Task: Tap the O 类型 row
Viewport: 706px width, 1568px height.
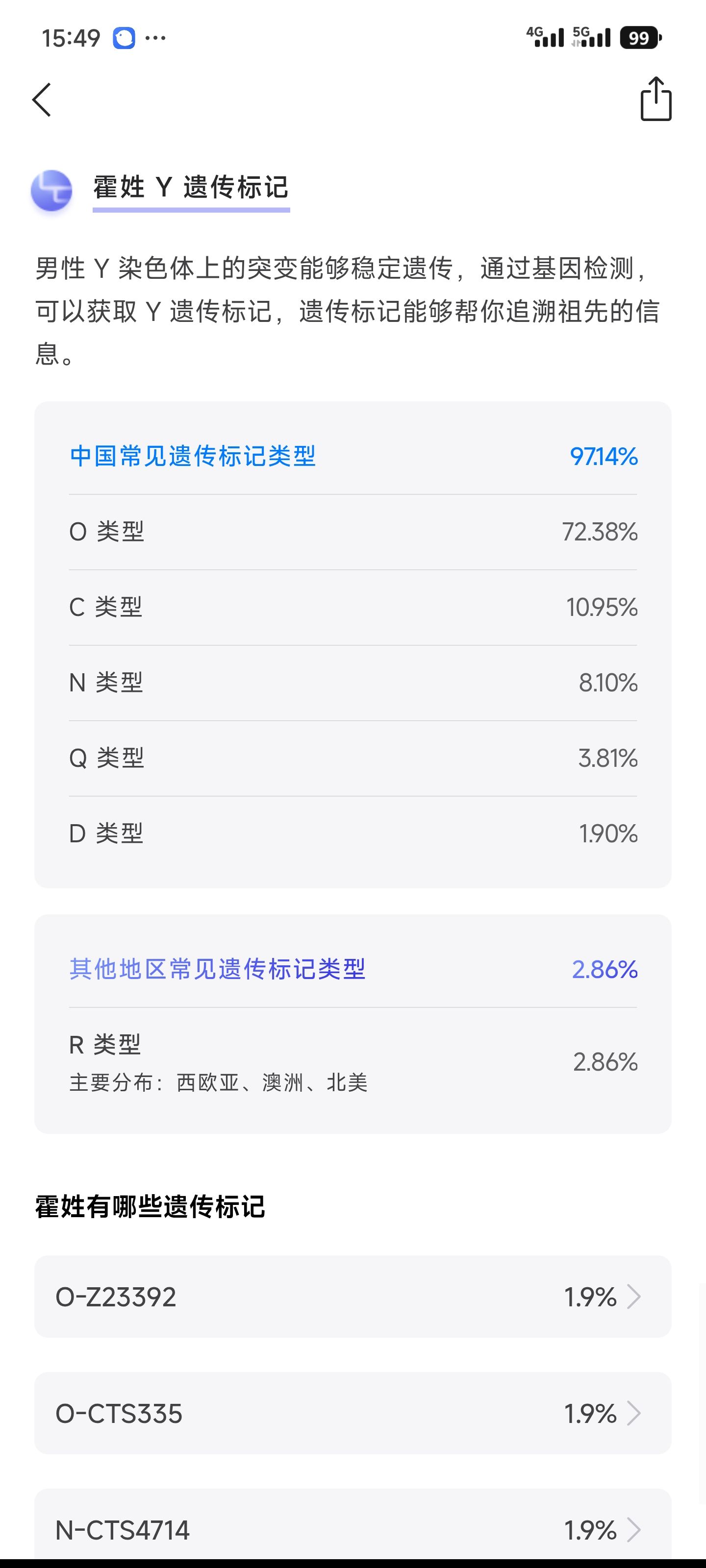Action: tap(352, 531)
